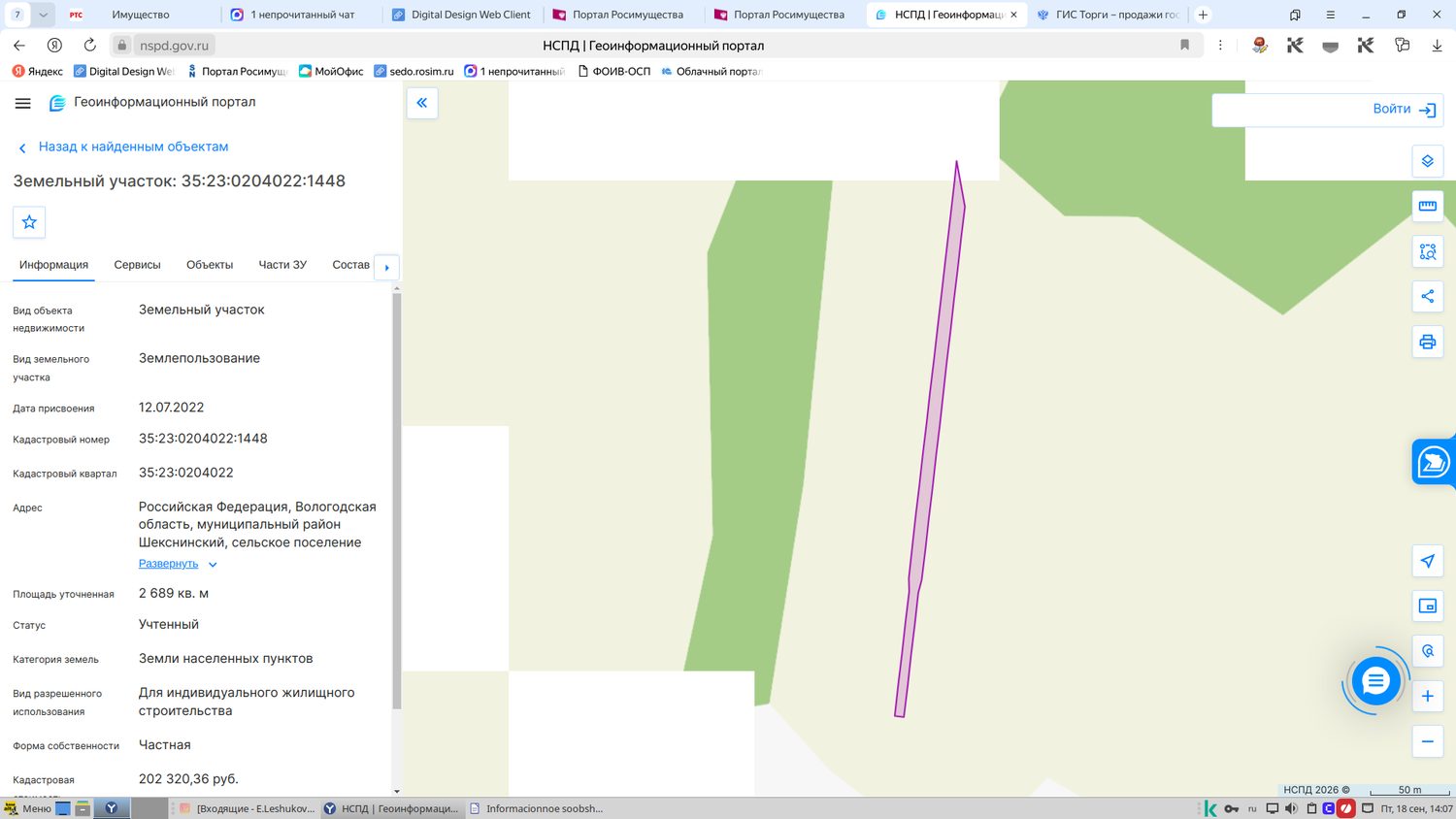The image size is (1456, 819).
Task: Click the Войти login button
Action: (x=1404, y=110)
